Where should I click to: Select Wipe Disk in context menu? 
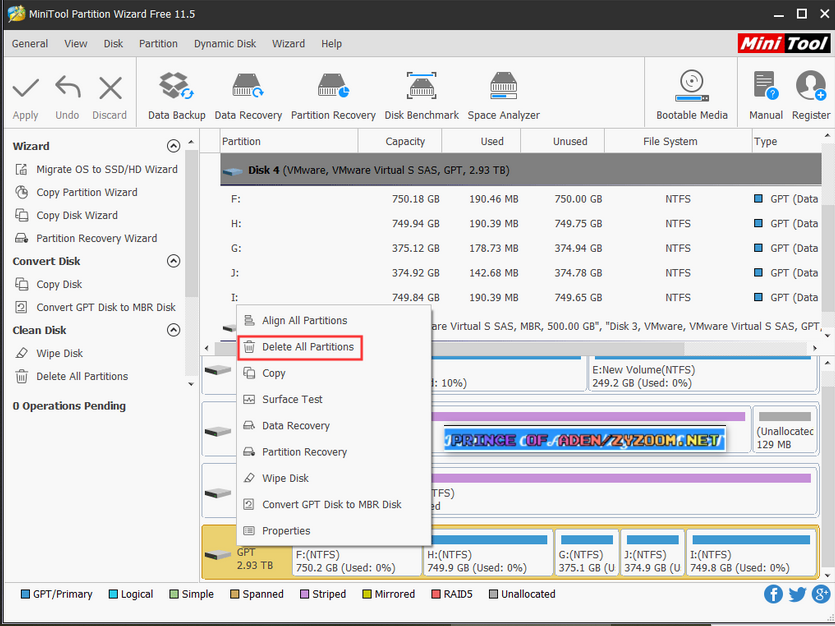pyautogui.click(x=334, y=478)
